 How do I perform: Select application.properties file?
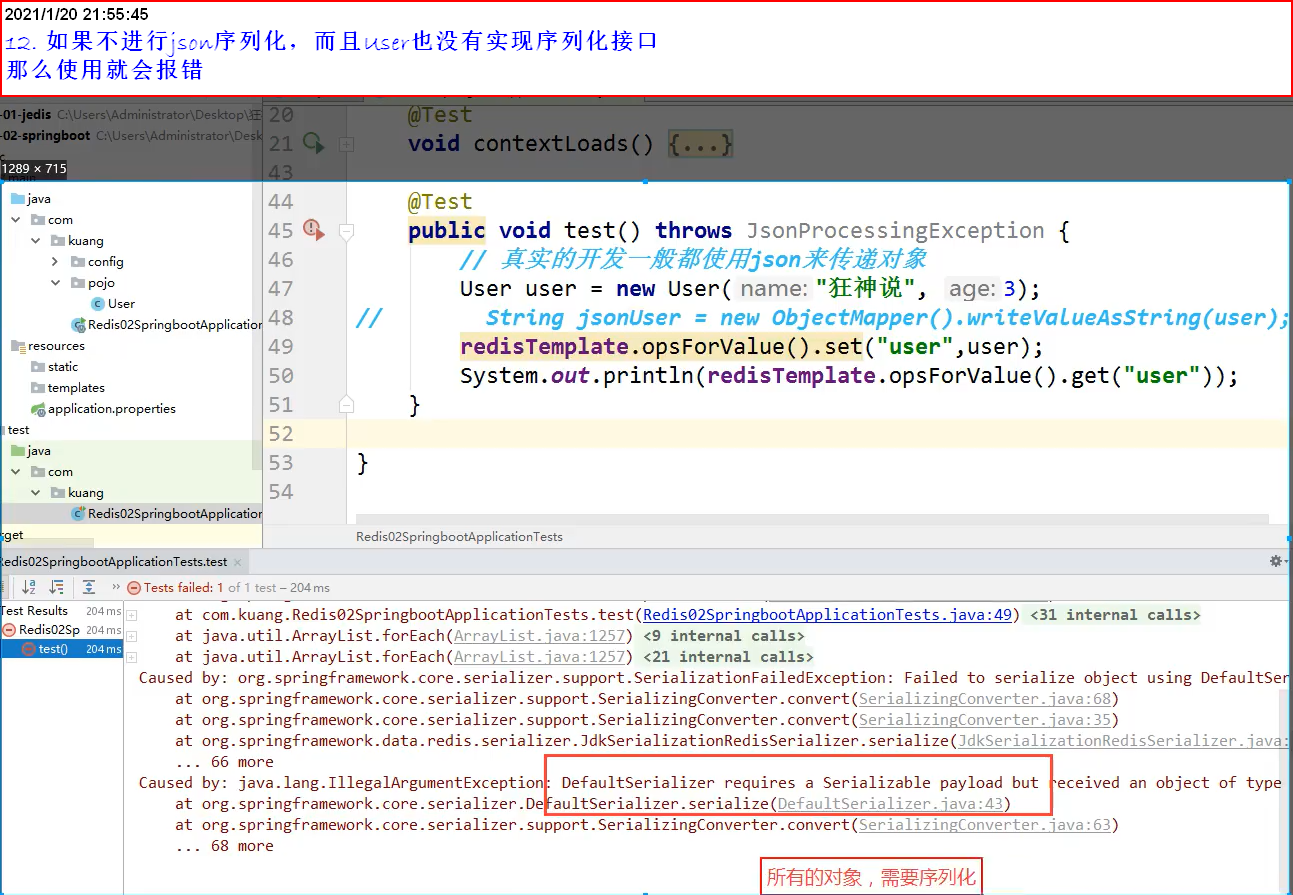[x=112, y=409]
